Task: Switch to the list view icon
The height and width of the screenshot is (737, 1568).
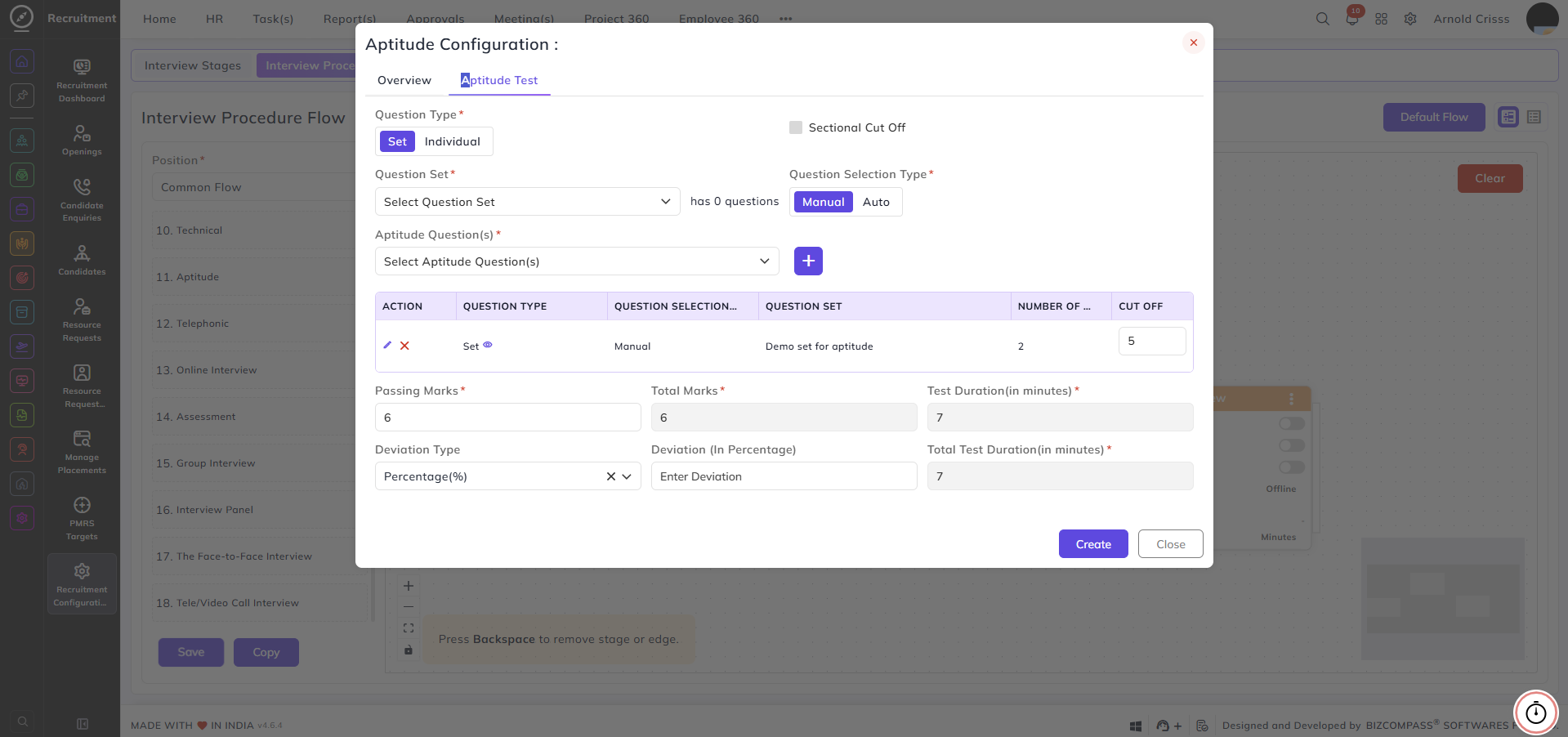Action: point(1534,117)
